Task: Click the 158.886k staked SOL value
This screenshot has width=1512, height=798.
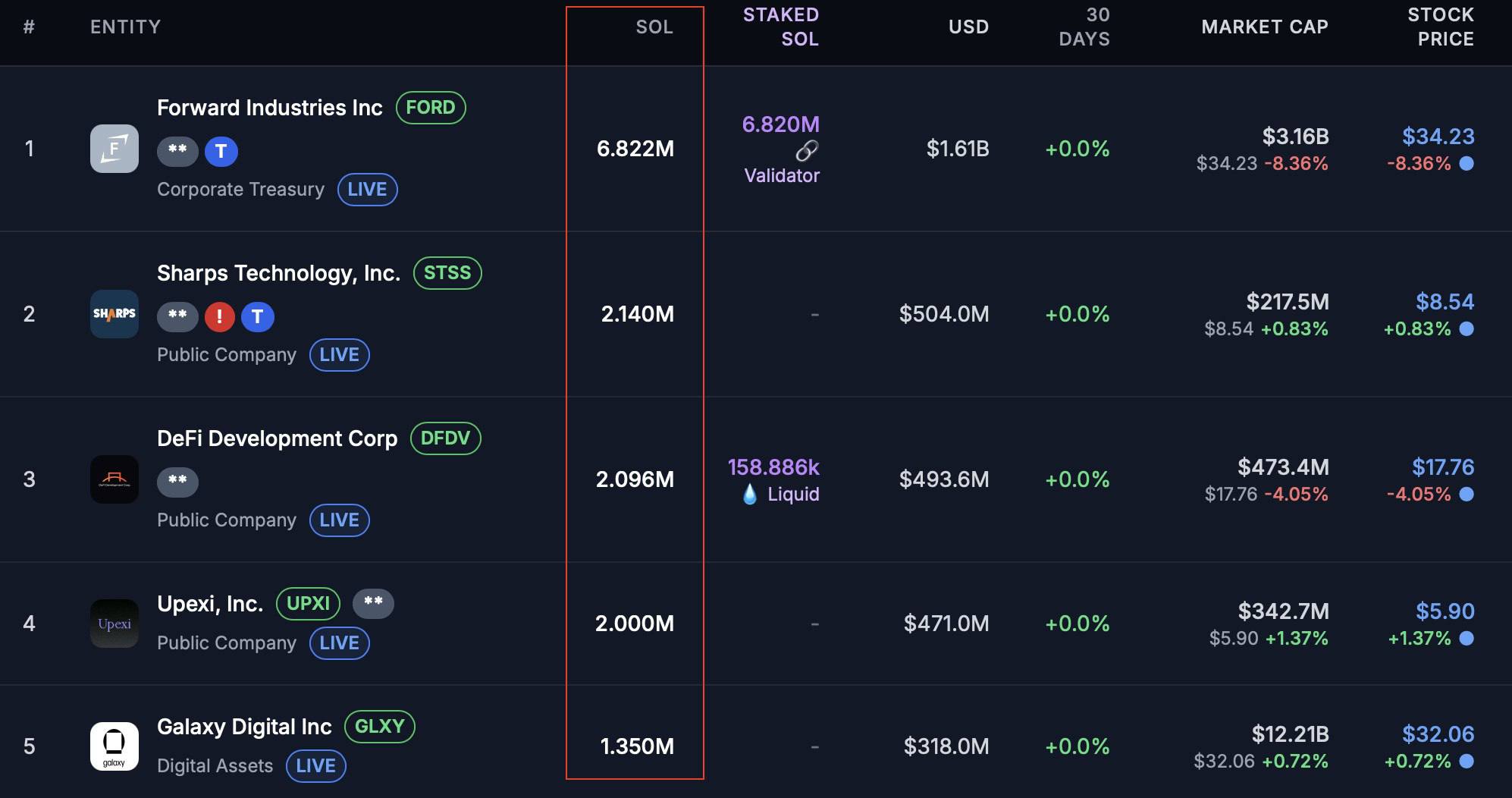Action: tap(773, 467)
